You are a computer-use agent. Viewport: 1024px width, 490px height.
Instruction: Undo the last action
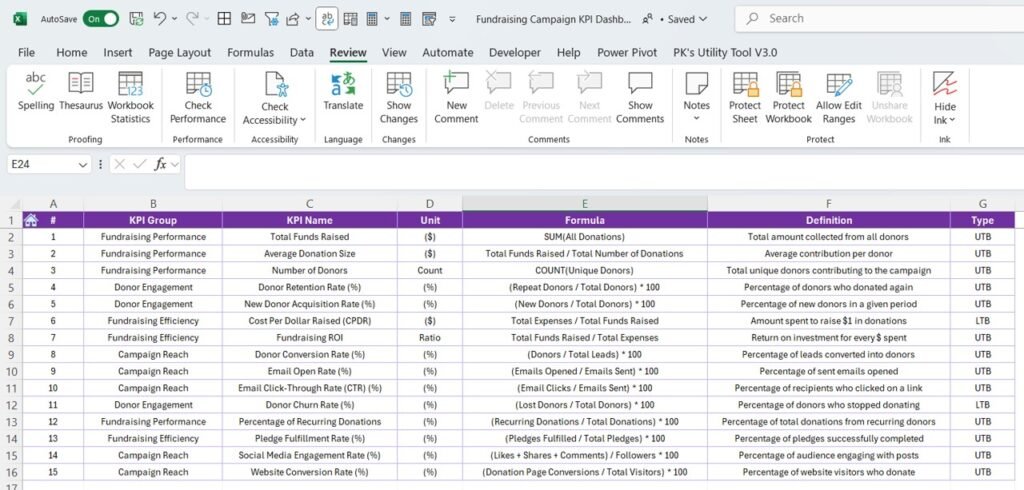click(x=159, y=19)
